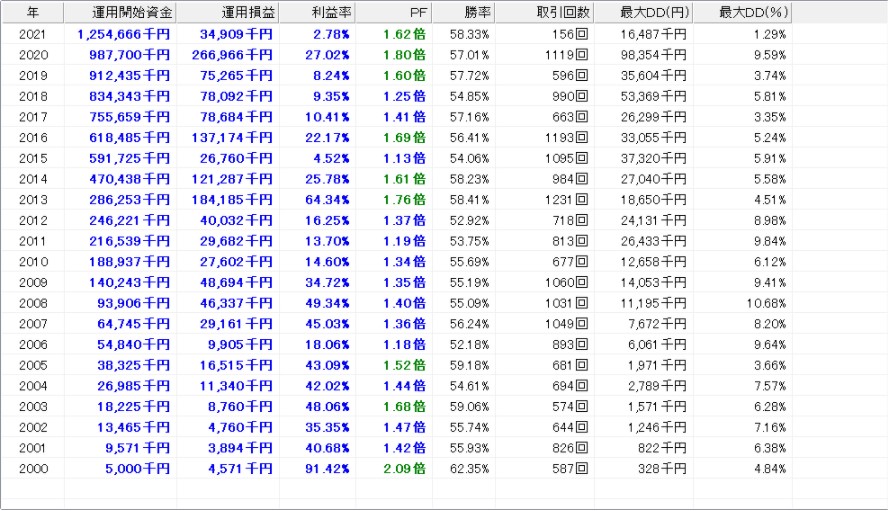Image resolution: width=888 pixels, height=511 pixels.
Task: Select the 2021 year row
Action: [32, 34]
